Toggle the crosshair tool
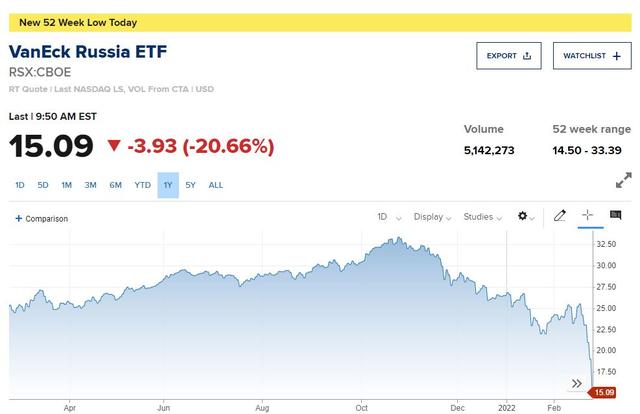Screen dimensions: 640x414 tap(587, 216)
